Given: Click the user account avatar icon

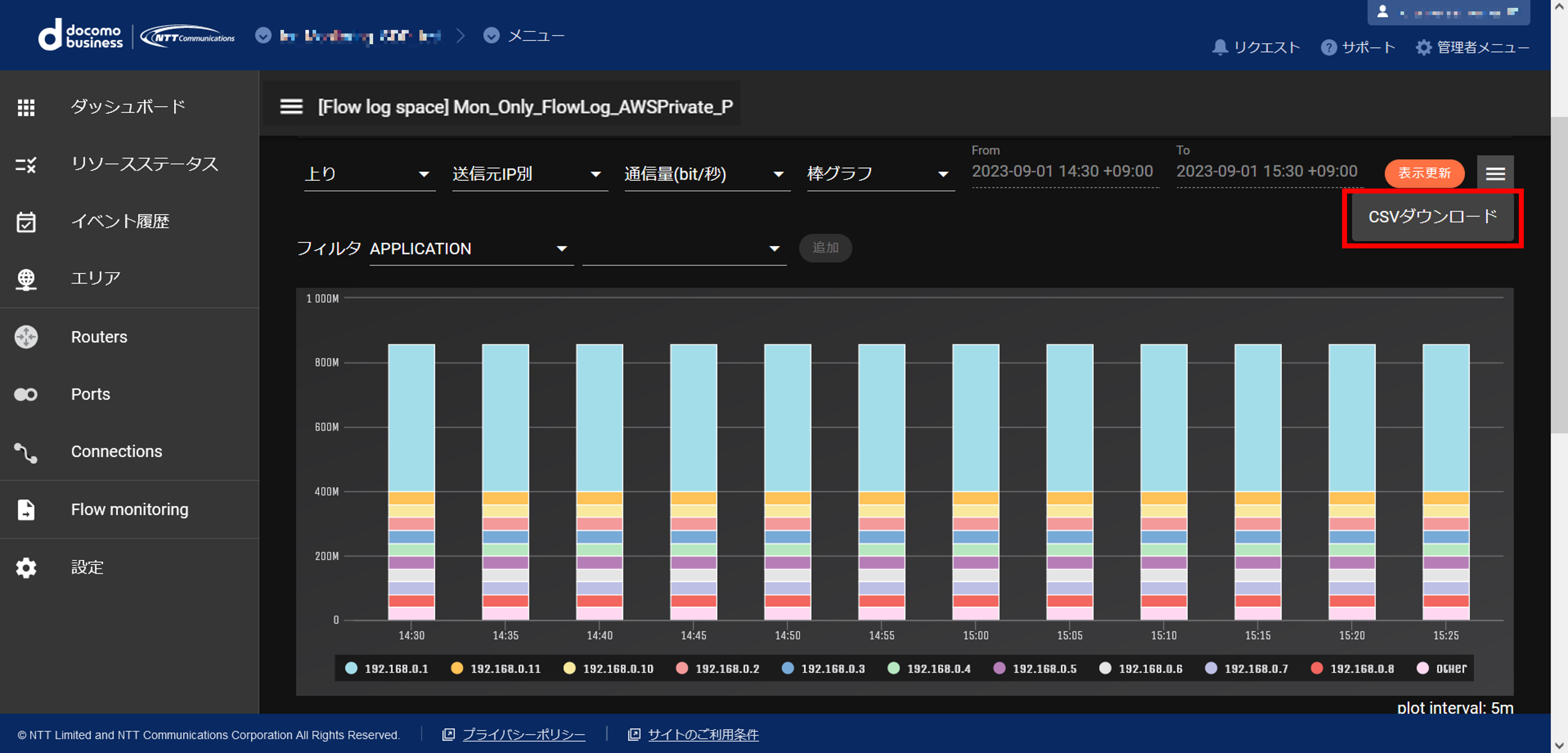Looking at the screenshot, I should tap(1382, 11).
